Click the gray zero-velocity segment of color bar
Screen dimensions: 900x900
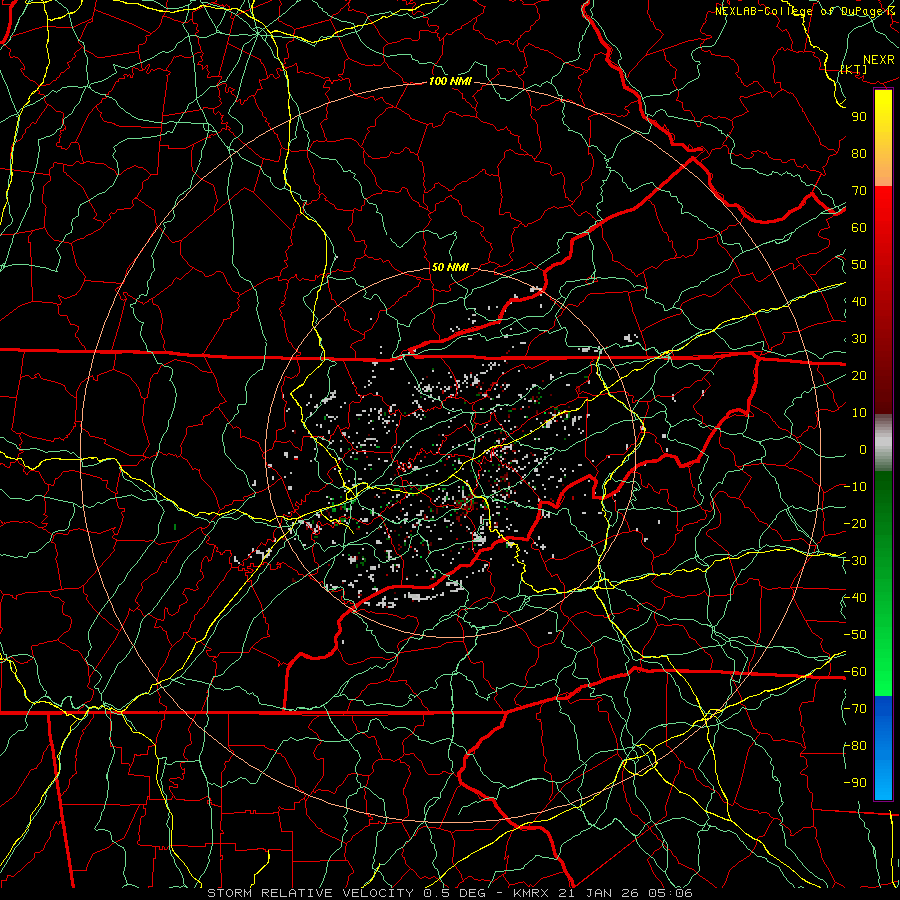883,443
